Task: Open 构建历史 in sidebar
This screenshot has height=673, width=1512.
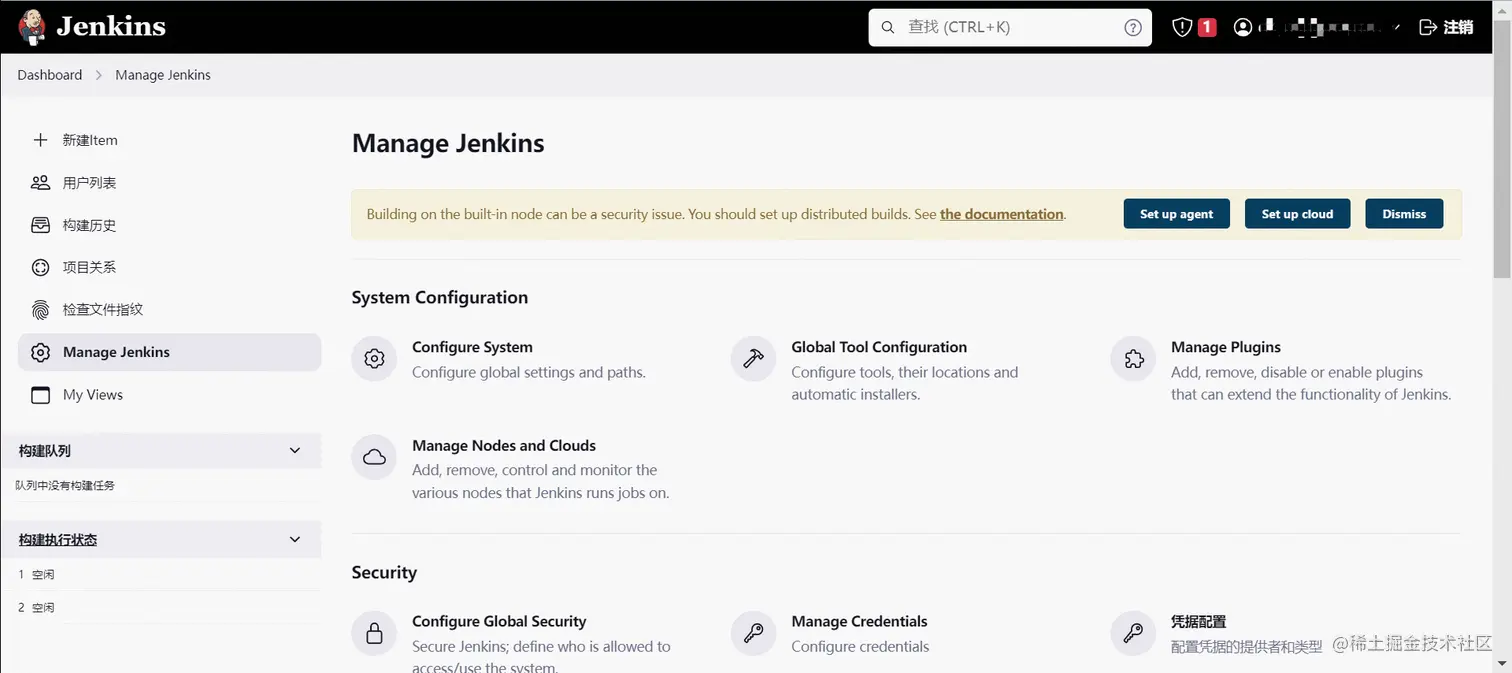Action: [x=90, y=225]
